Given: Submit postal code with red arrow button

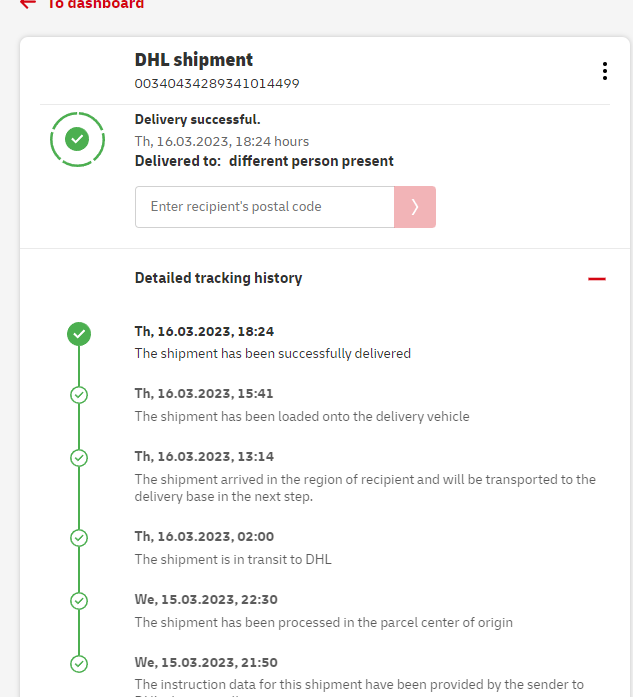Looking at the screenshot, I should pos(415,207).
